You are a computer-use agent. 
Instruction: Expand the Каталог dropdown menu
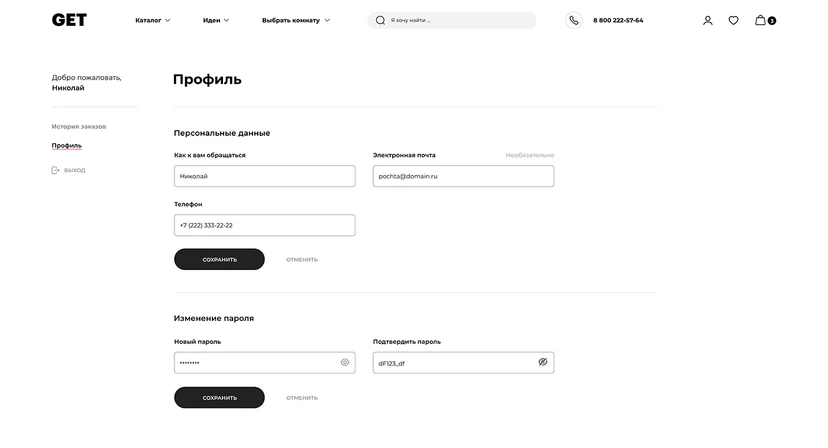point(153,20)
